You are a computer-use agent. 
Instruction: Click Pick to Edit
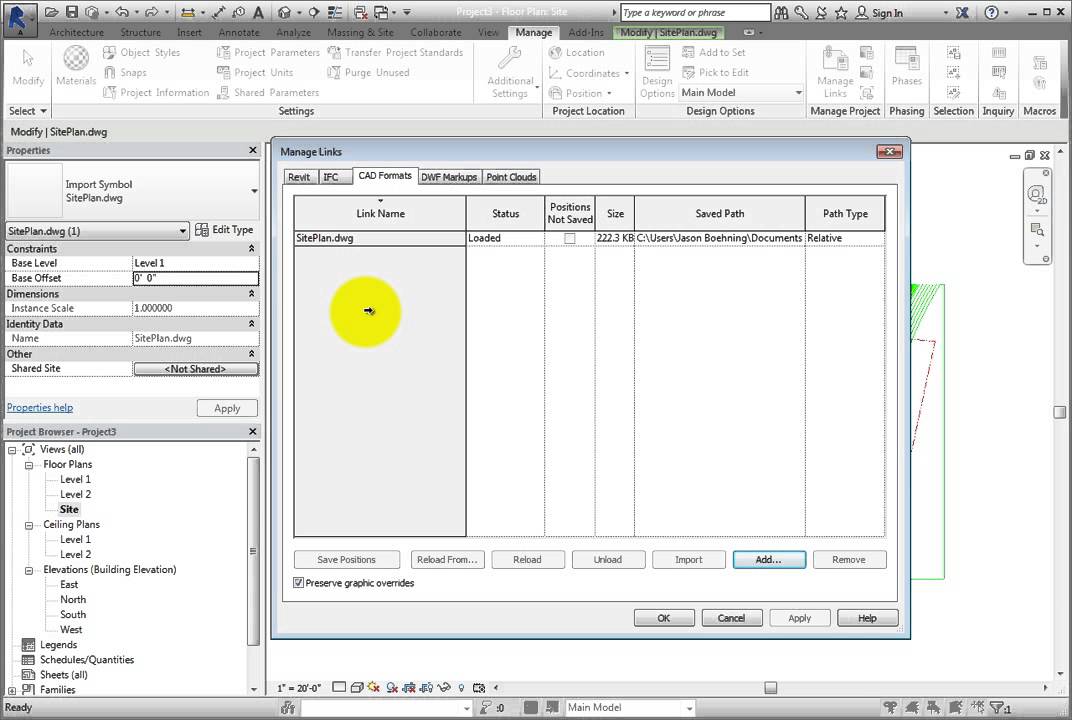715,72
